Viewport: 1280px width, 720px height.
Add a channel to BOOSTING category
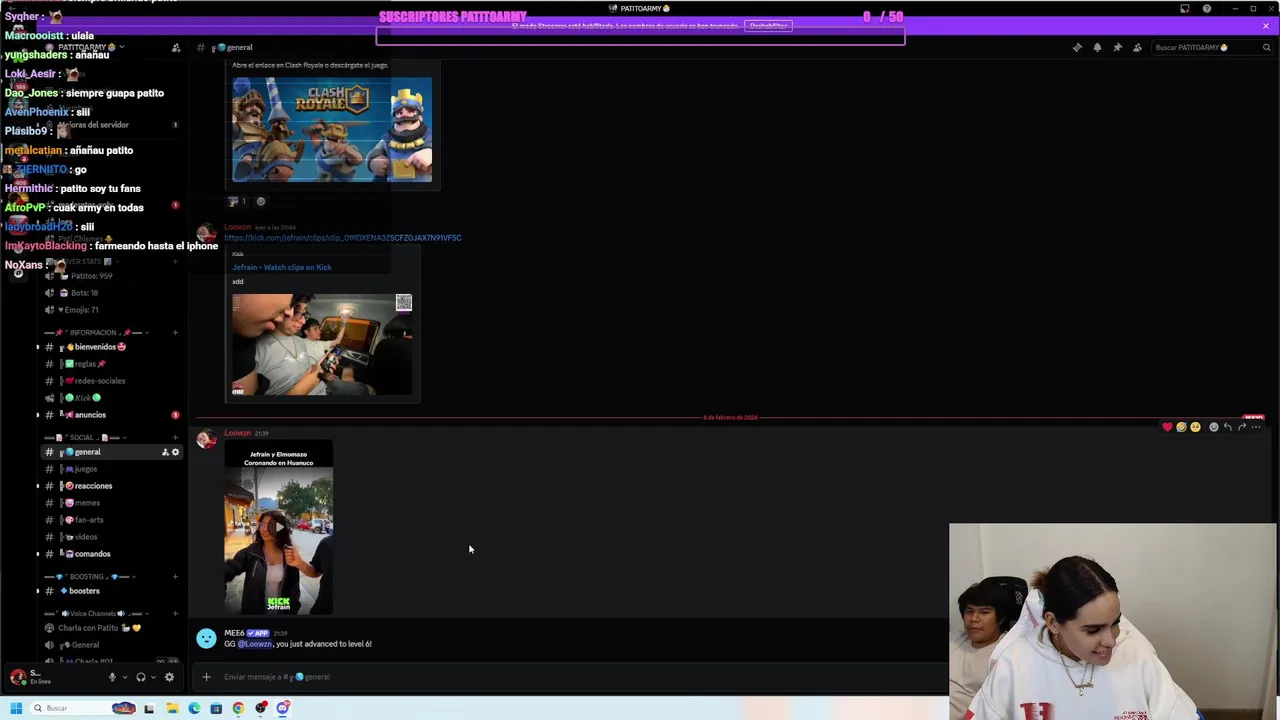tap(175, 577)
